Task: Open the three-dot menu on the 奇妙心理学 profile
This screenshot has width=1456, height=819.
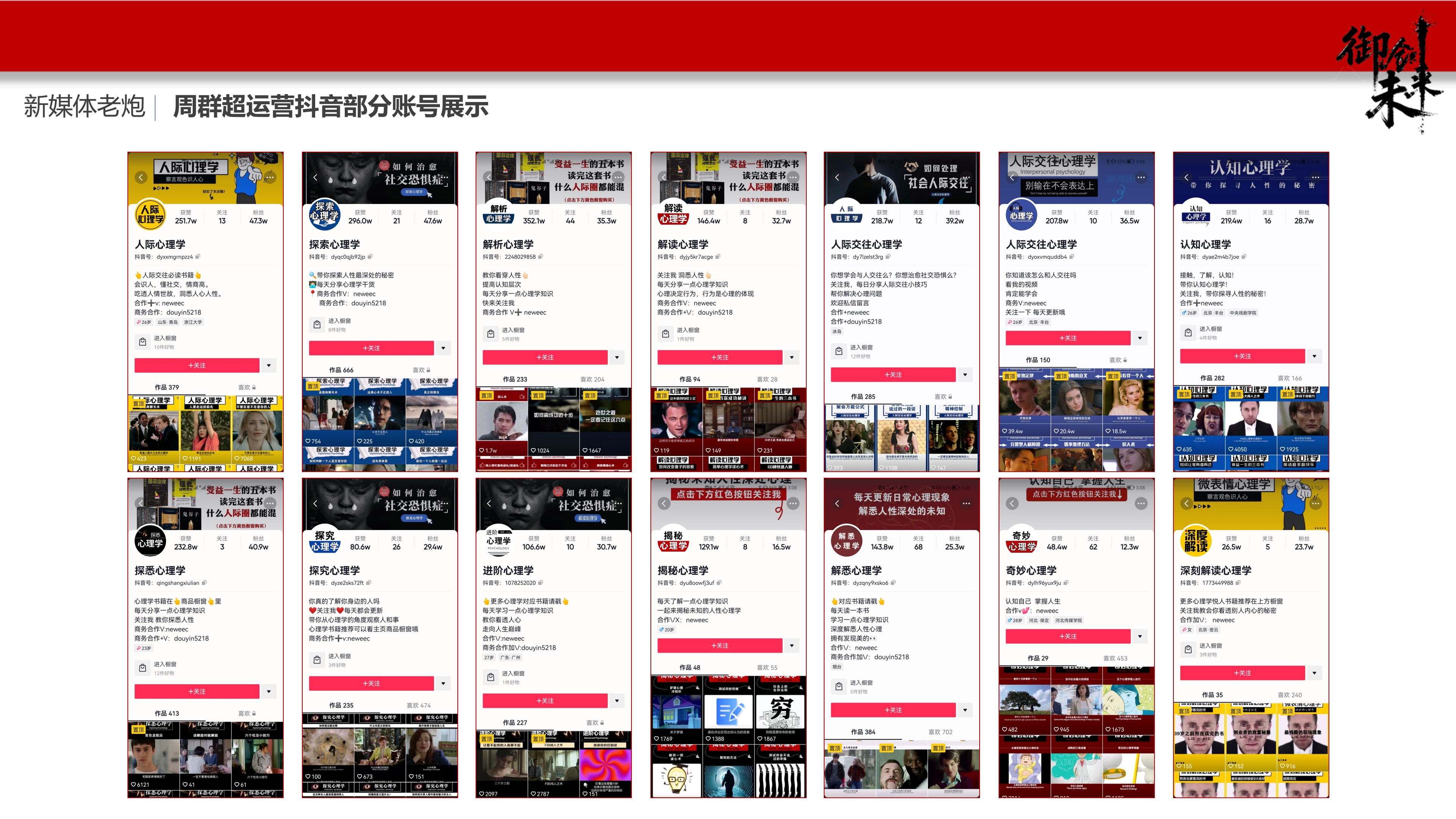Action: (x=1141, y=503)
